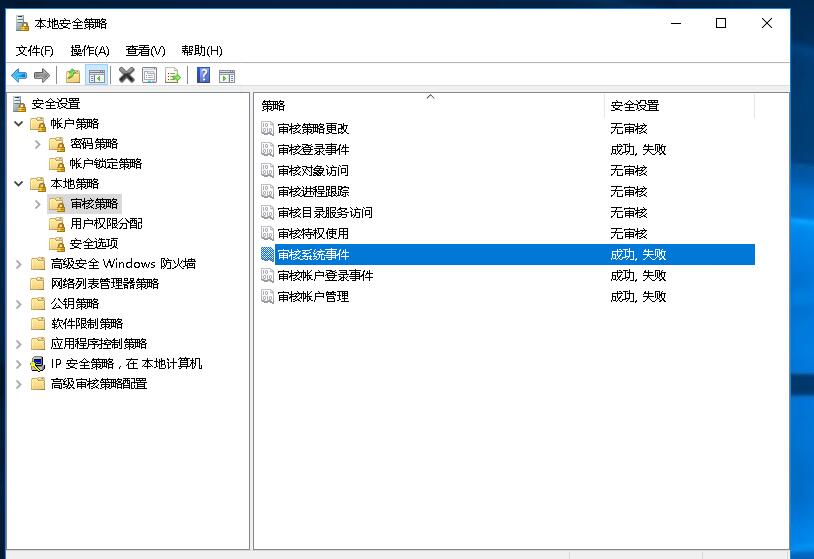
Task: Click the 帐户策略 folder icon
Action: pos(38,124)
